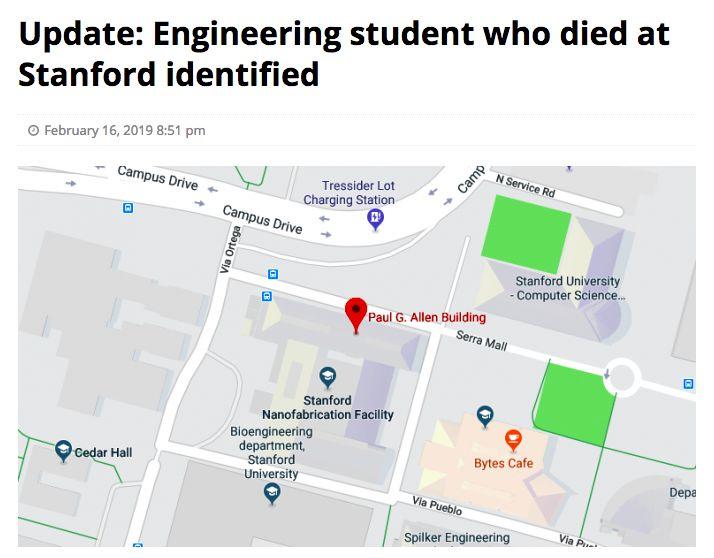Click the graduation cap icon above Bytes Cafe

click(485, 415)
